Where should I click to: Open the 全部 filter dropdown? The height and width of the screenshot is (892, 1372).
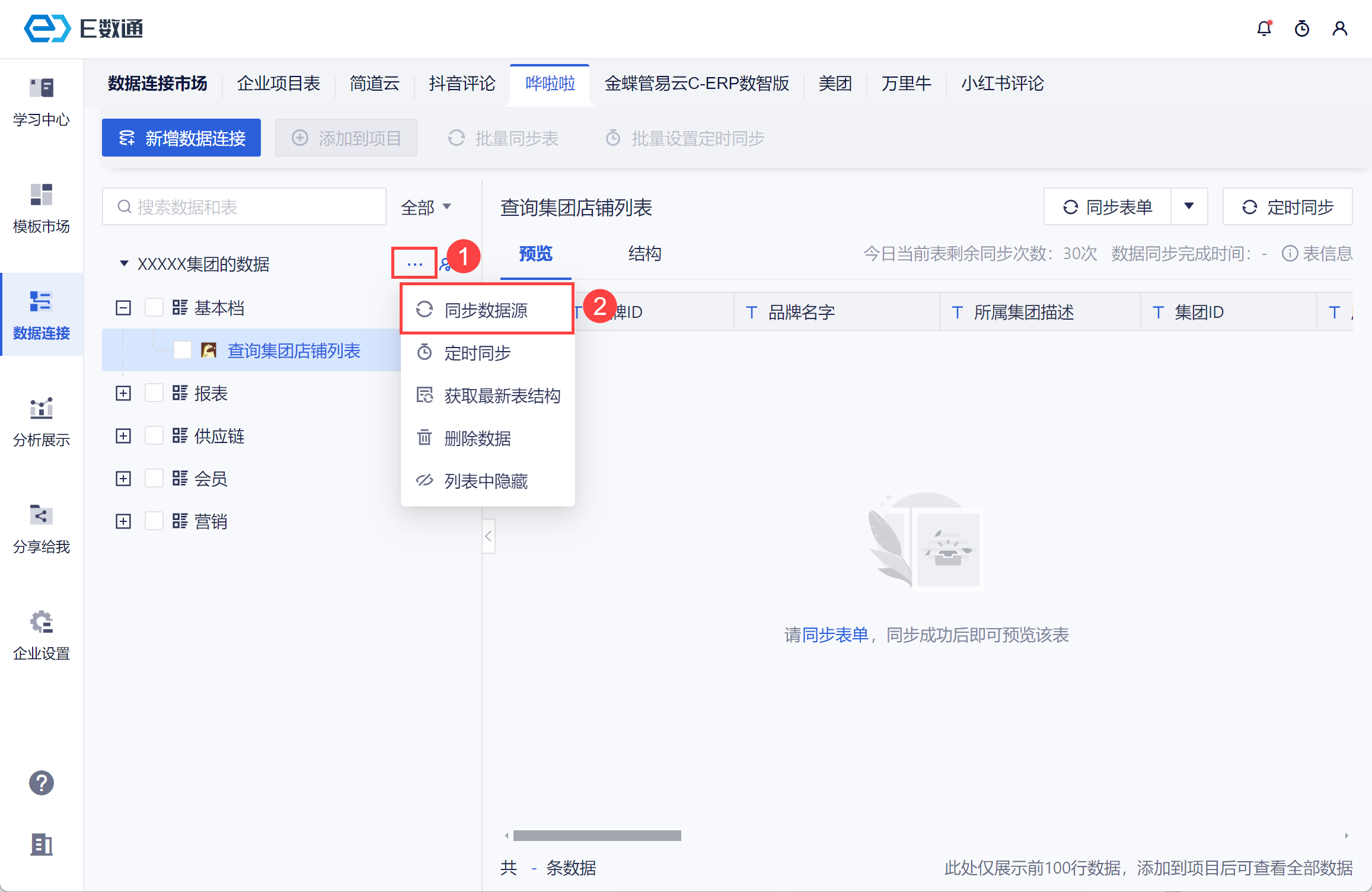point(426,207)
